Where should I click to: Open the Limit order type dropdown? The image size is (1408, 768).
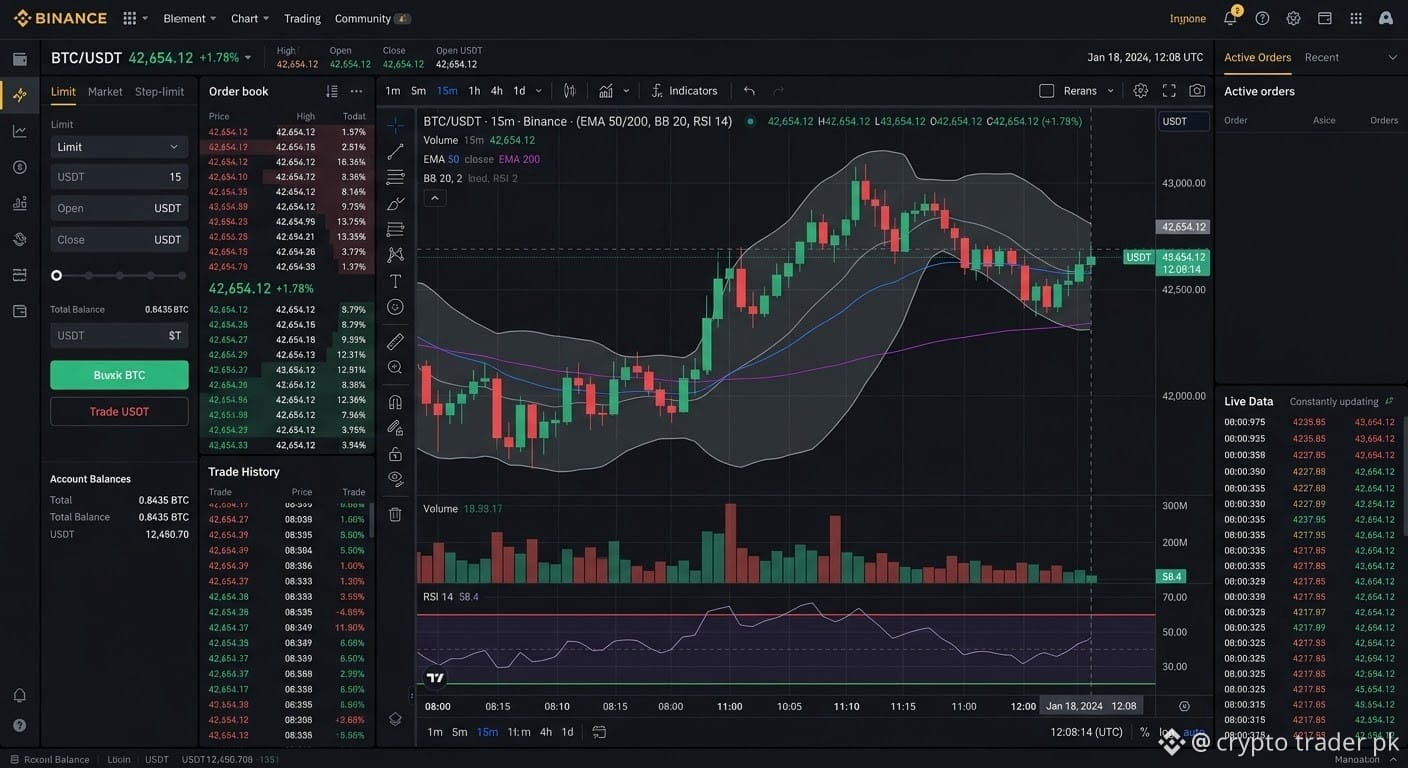(119, 147)
